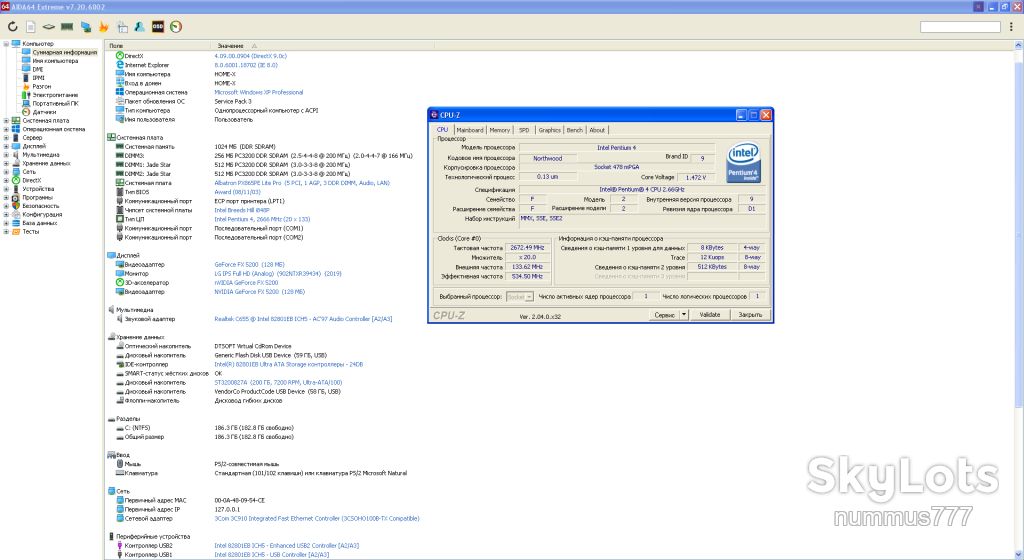Open the 3Com 3C910 Ethernet Controller link
Image resolution: width=1024 pixels, height=560 pixels.
click(317, 518)
